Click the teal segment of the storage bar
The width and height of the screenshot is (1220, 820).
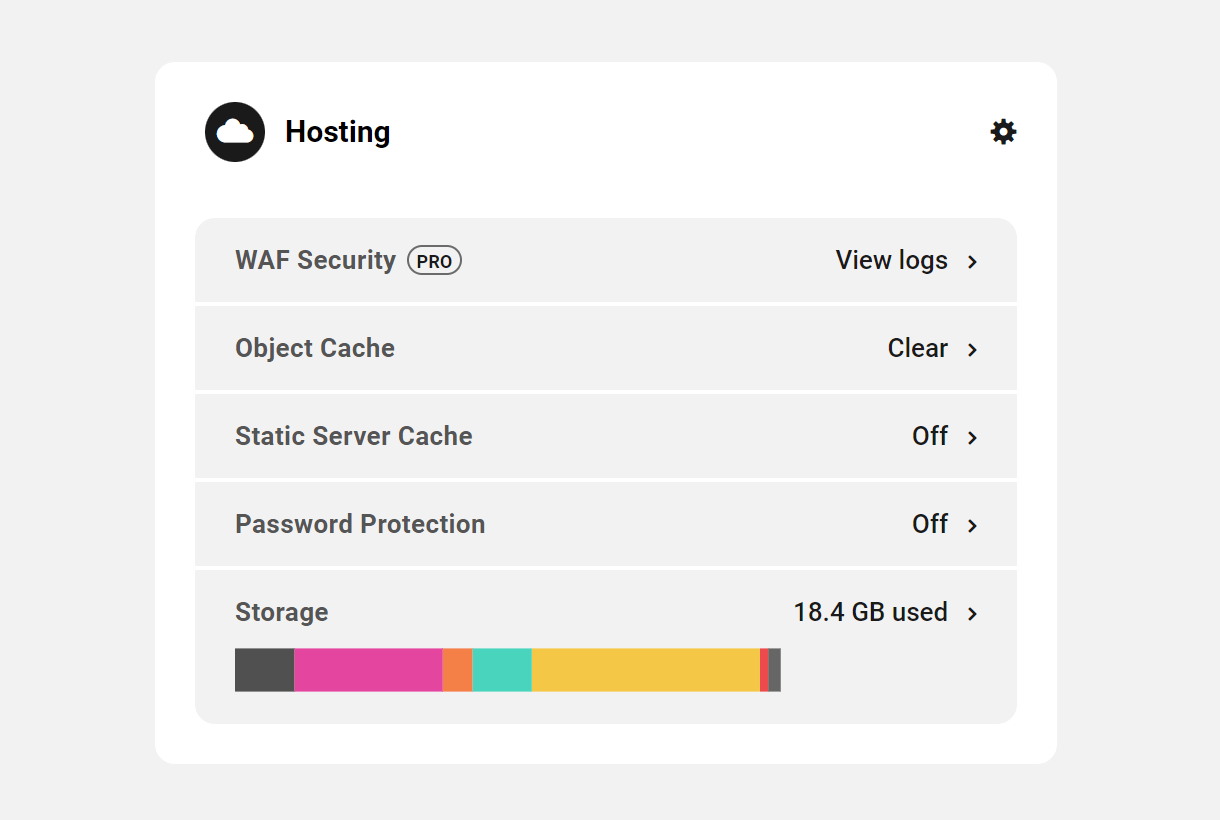coord(502,670)
